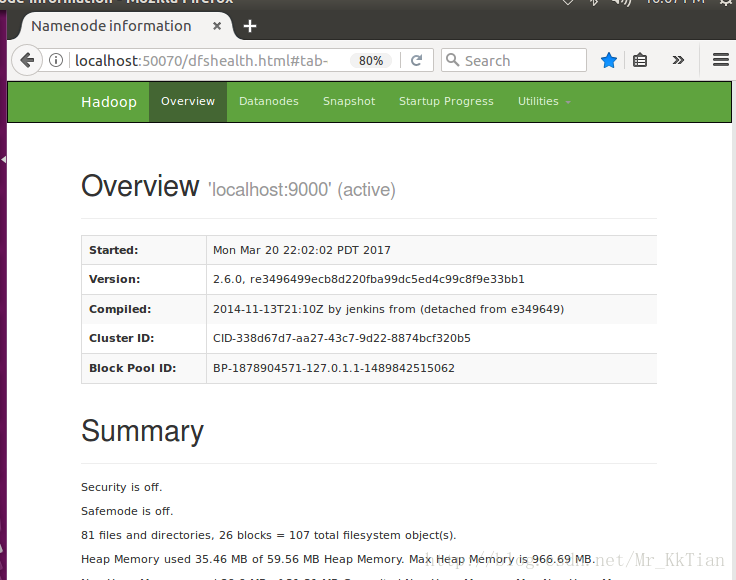Click the Overview heading
This screenshot has height=580, width=736.
[x=140, y=186]
